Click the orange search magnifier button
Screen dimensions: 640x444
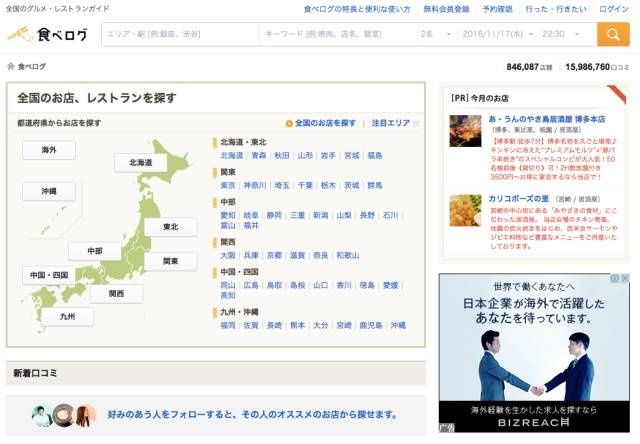pos(612,34)
